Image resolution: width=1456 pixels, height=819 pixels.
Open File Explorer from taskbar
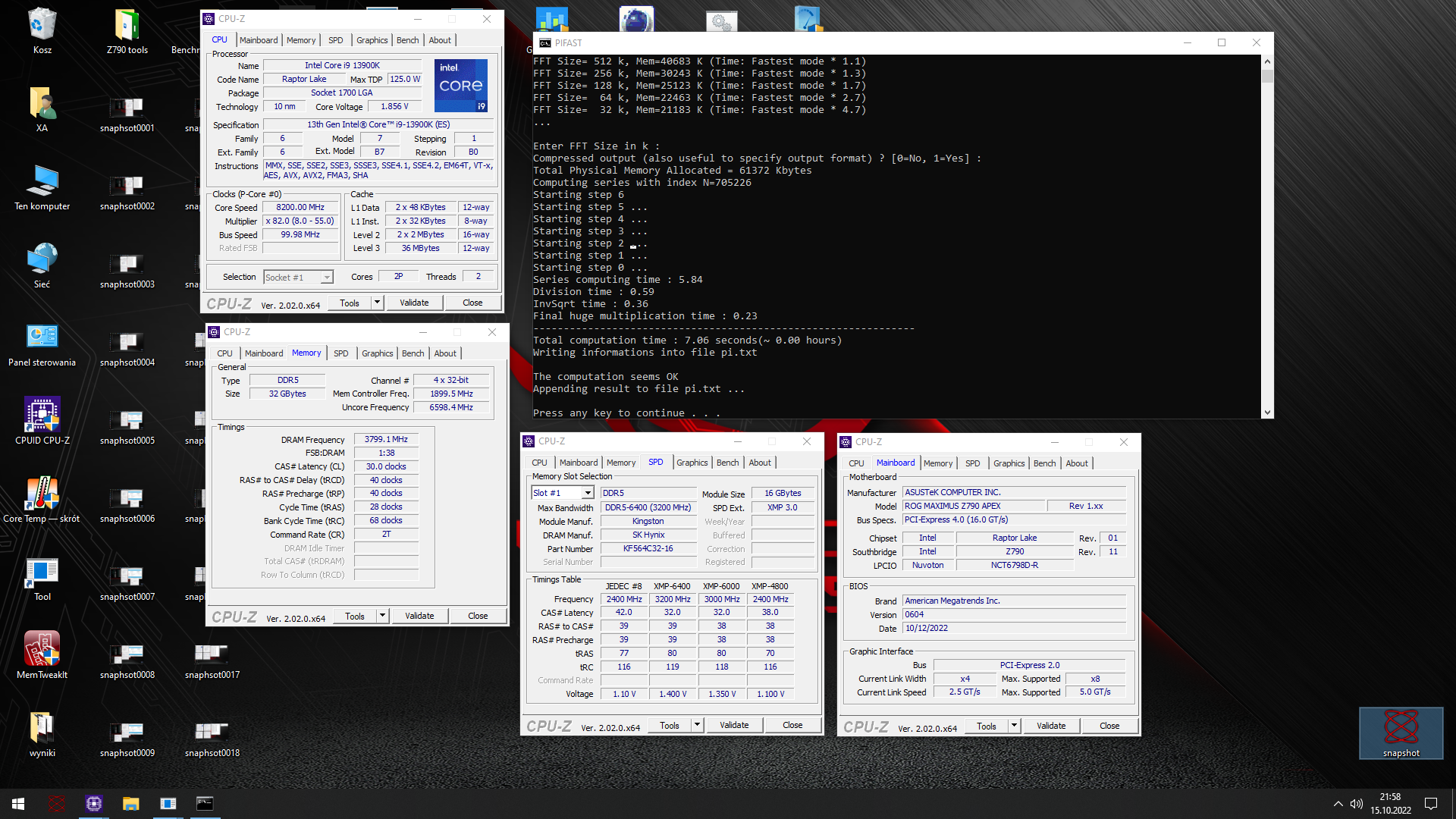pos(131,804)
